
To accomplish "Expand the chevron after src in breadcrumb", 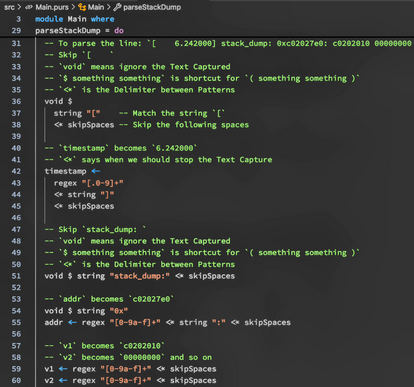I will [20, 7].
